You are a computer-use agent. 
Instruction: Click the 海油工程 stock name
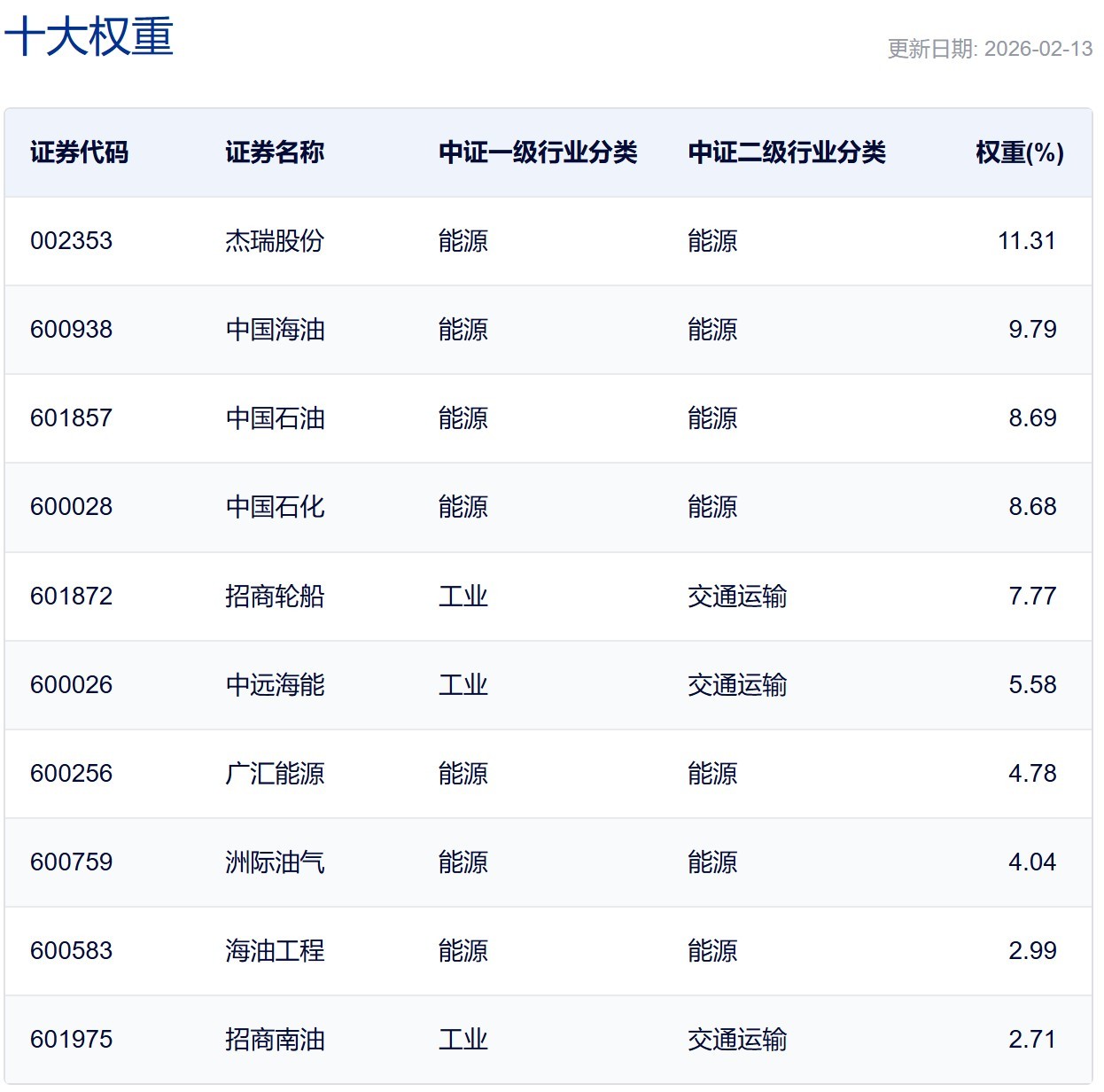tap(275, 951)
